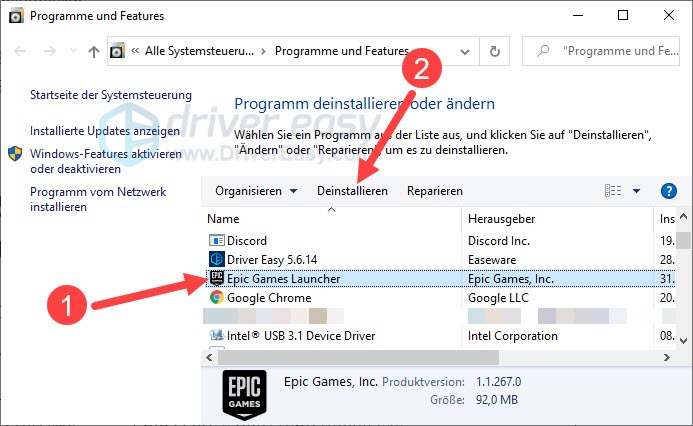Viewport: 693px width, 426px height.
Task: Click the horizontal scrollbar right arrow
Action: [x=666, y=358]
